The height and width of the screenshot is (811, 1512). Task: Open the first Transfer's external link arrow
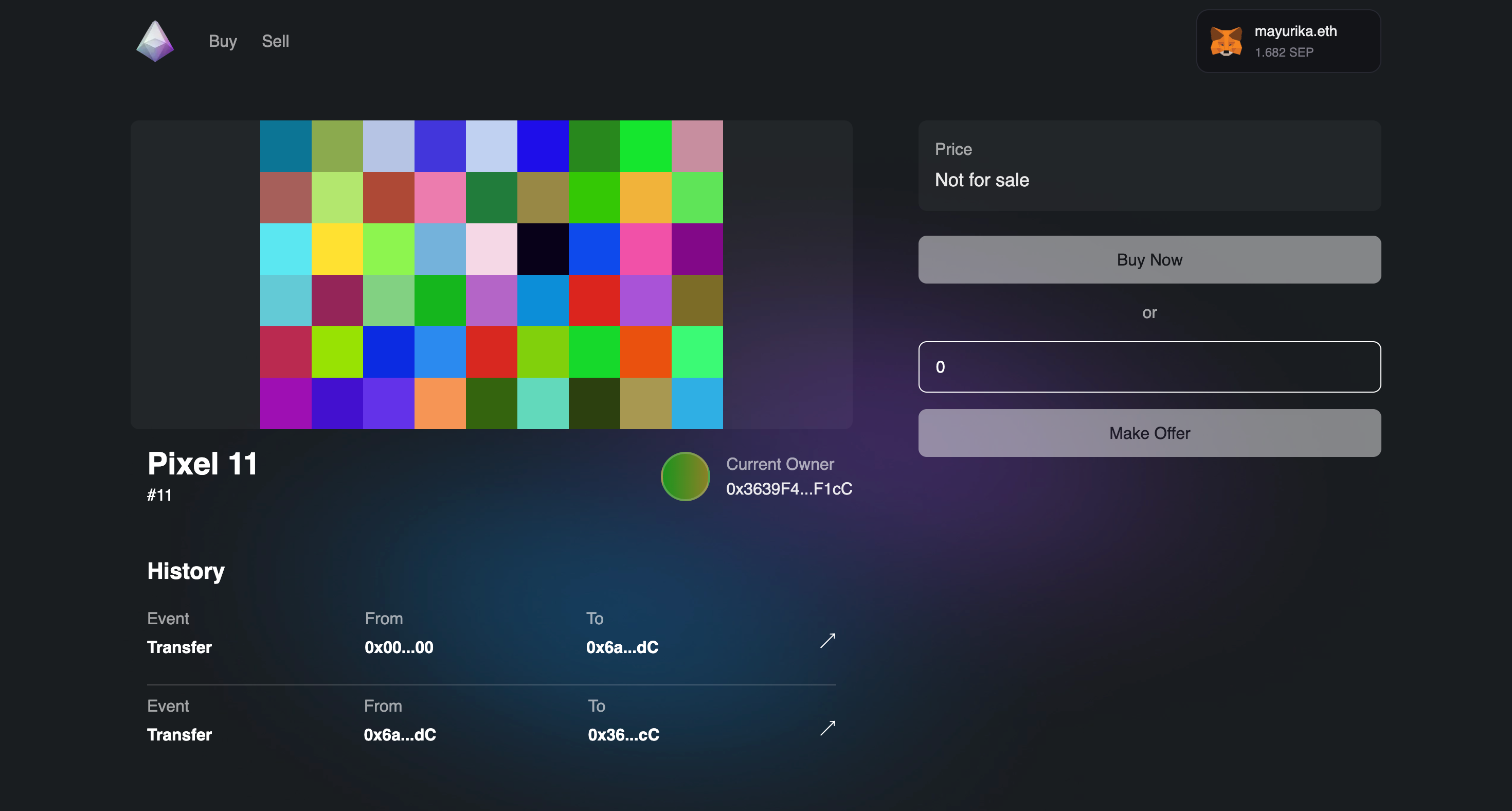point(827,640)
